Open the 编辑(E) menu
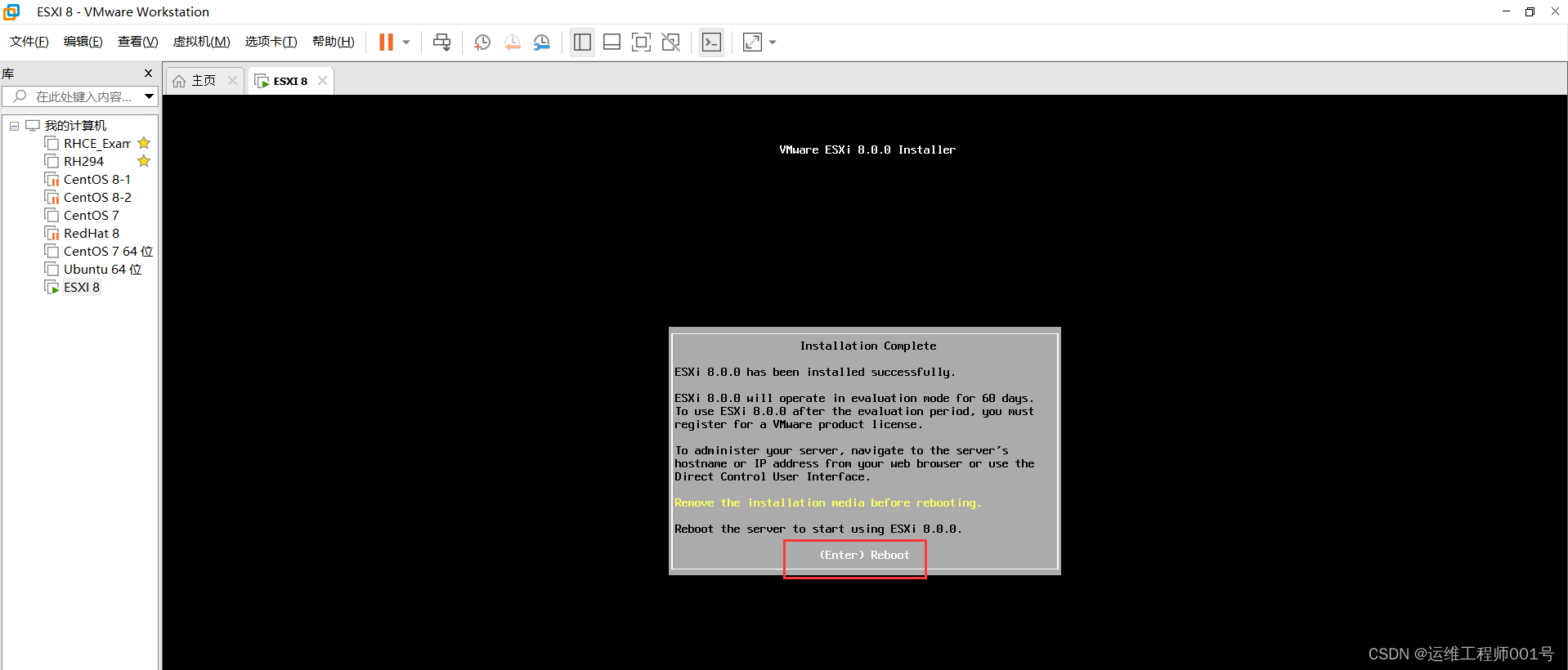This screenshot has height=670, width=1568. [x=83, y=42]
